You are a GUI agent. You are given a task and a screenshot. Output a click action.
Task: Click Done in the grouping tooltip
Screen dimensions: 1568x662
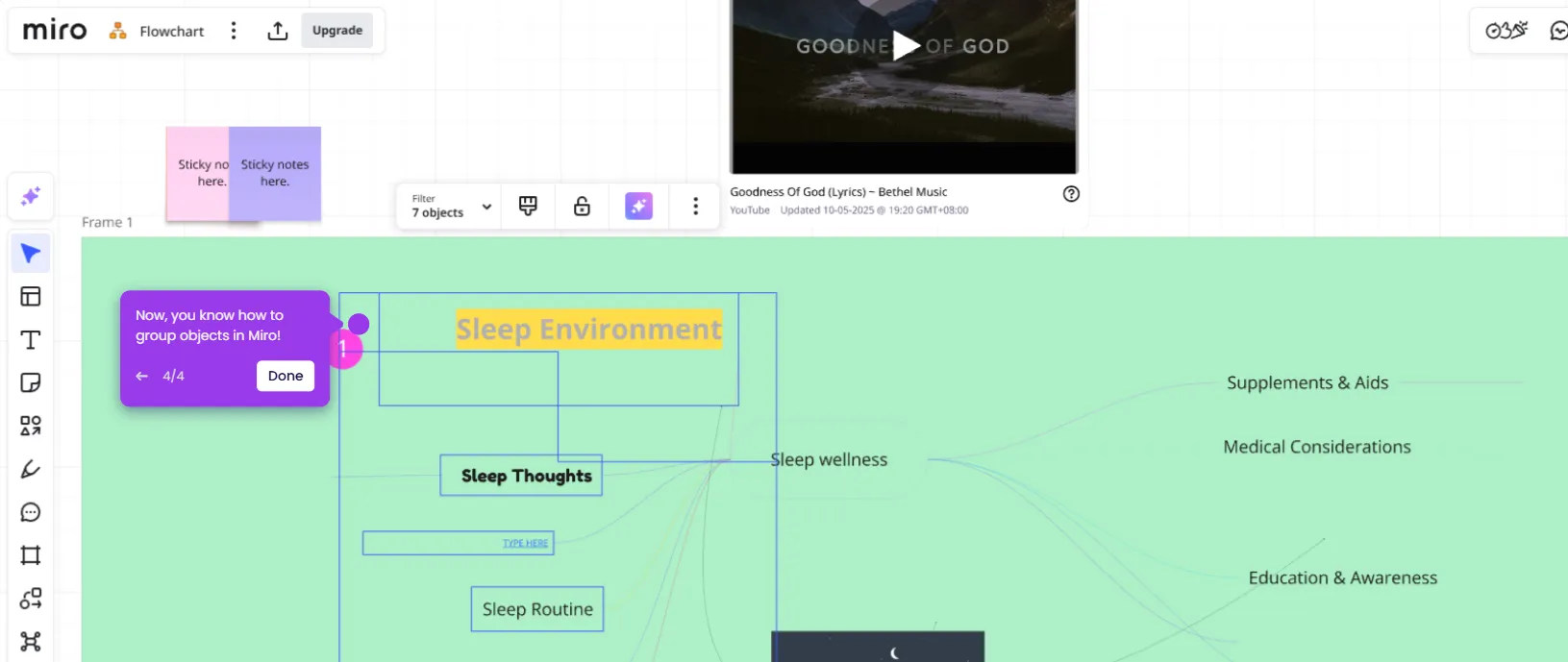pos(286,376)
